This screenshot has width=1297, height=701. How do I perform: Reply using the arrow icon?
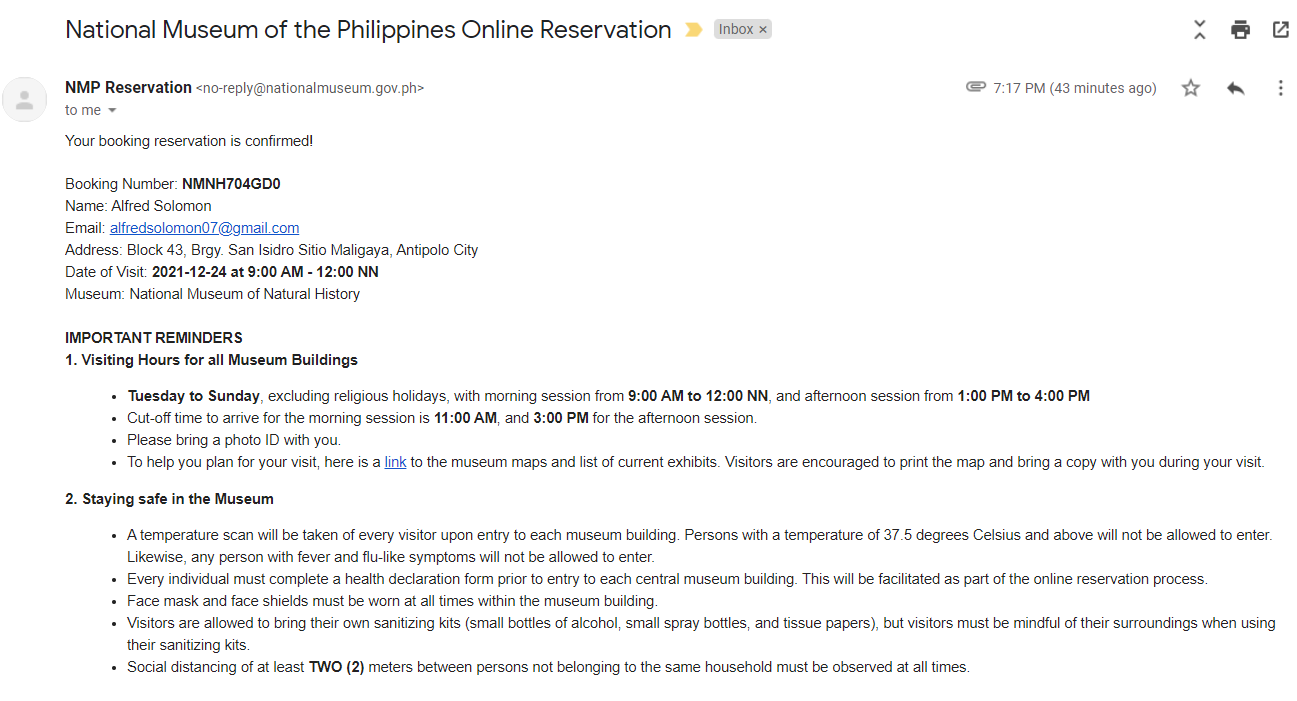(1236, 88)
